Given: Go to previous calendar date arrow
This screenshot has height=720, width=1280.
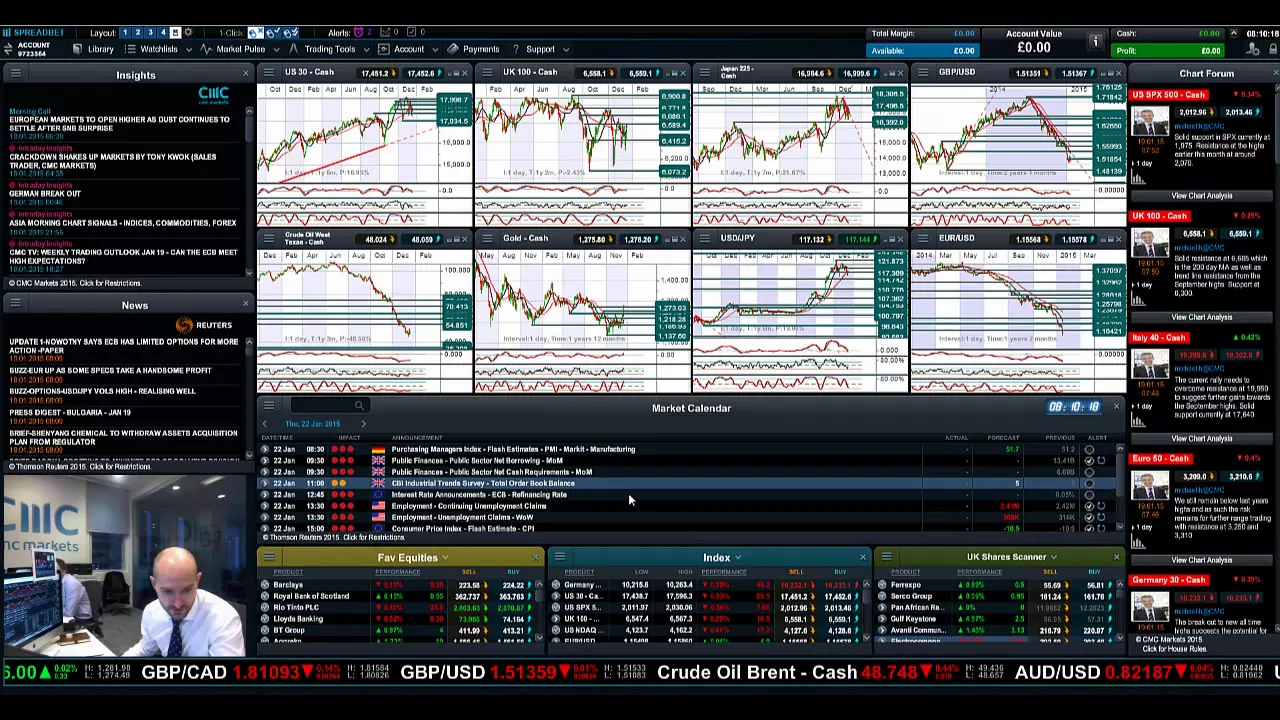Looking at the screenshot, I should pyautogui.click(x=265, y=424).
